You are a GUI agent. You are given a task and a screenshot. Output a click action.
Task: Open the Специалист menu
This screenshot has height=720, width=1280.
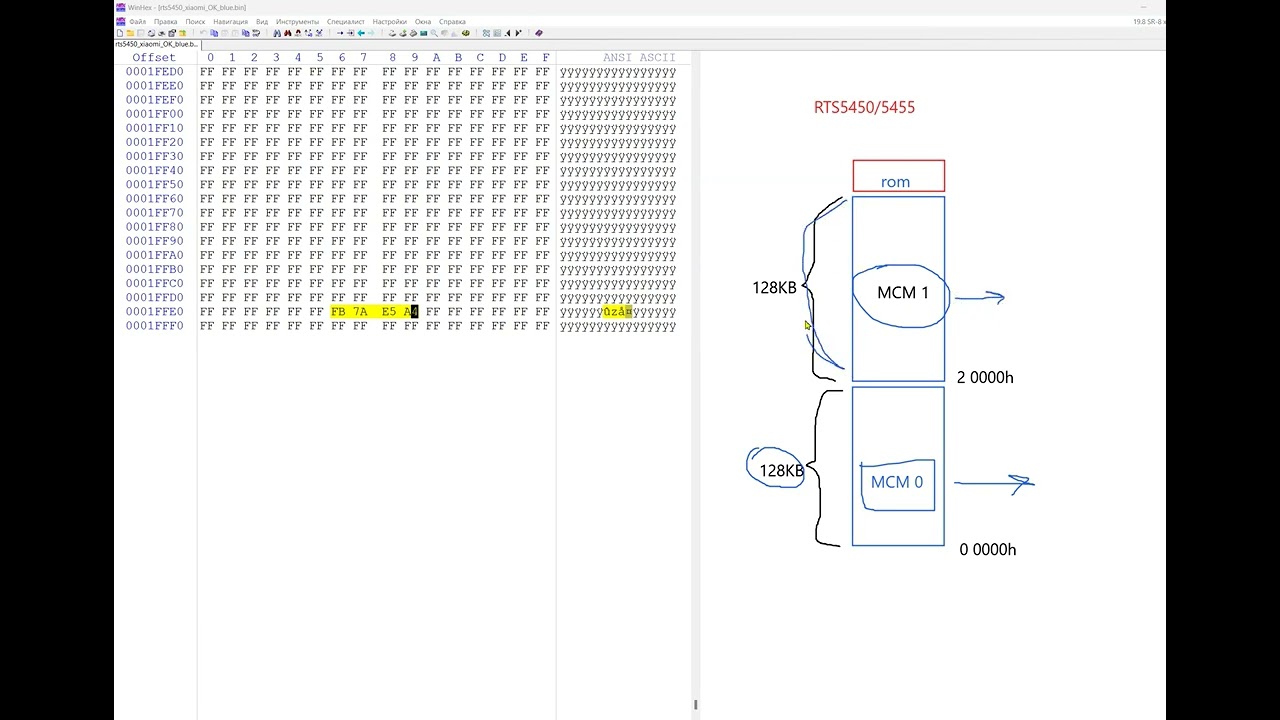(346, 21)
